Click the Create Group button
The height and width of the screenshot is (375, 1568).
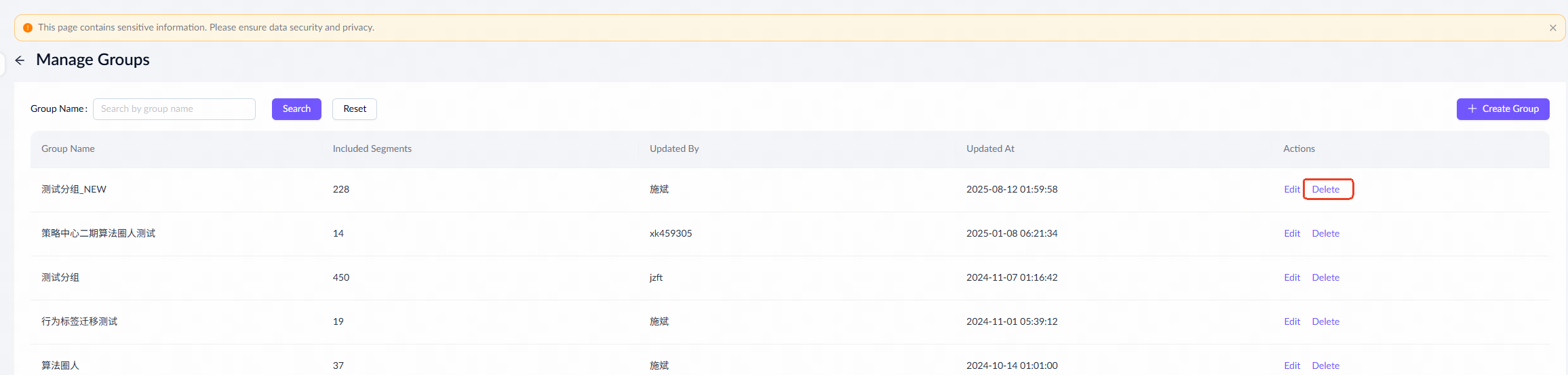point(1502,109)
